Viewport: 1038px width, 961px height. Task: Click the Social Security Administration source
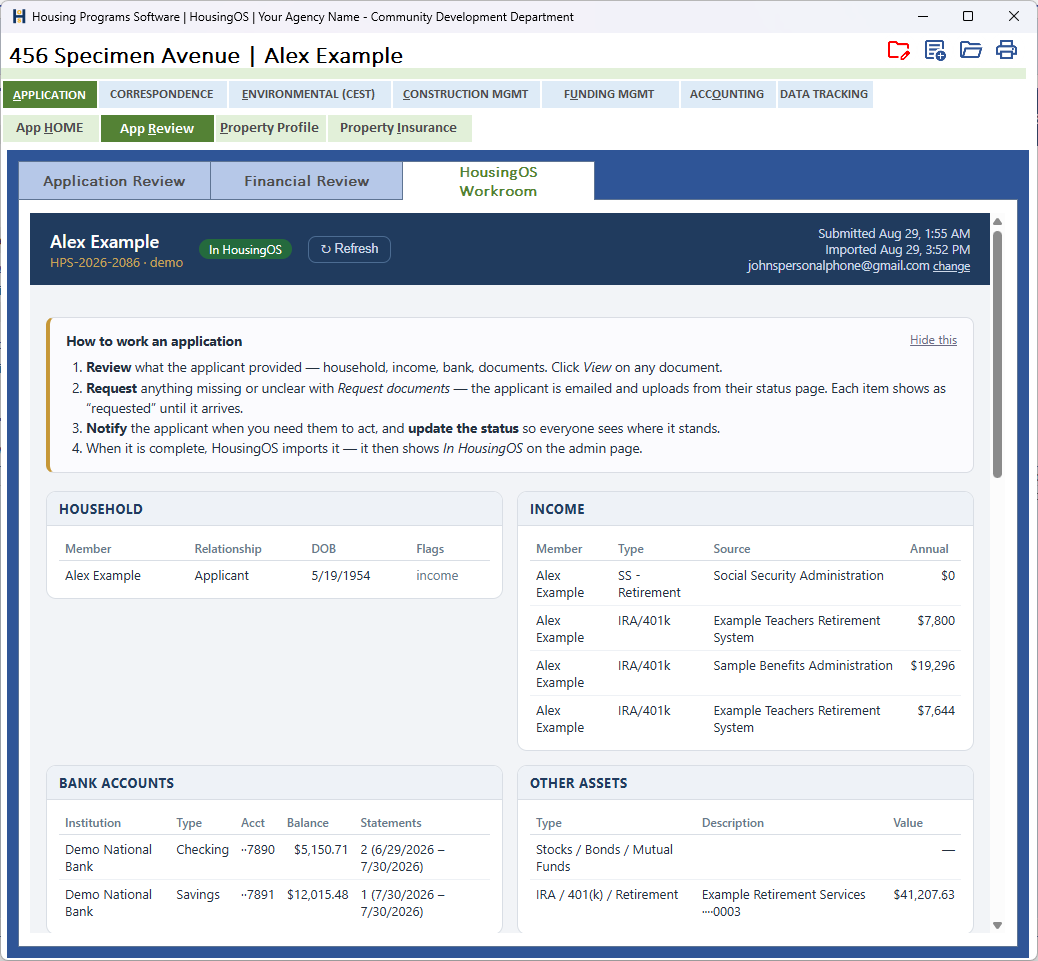(x=798, y=576)
